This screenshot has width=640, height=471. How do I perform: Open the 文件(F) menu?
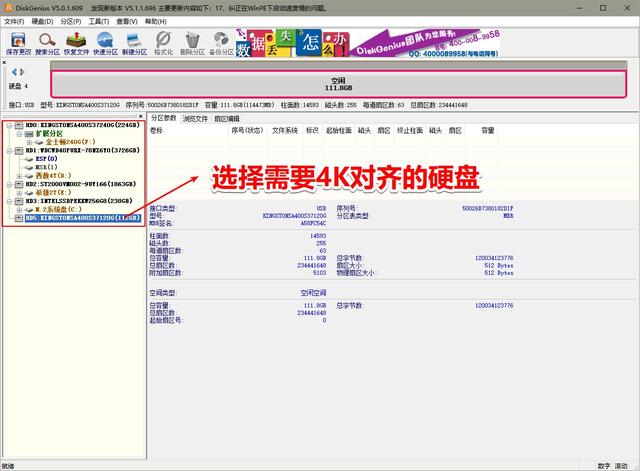[14, 21]
